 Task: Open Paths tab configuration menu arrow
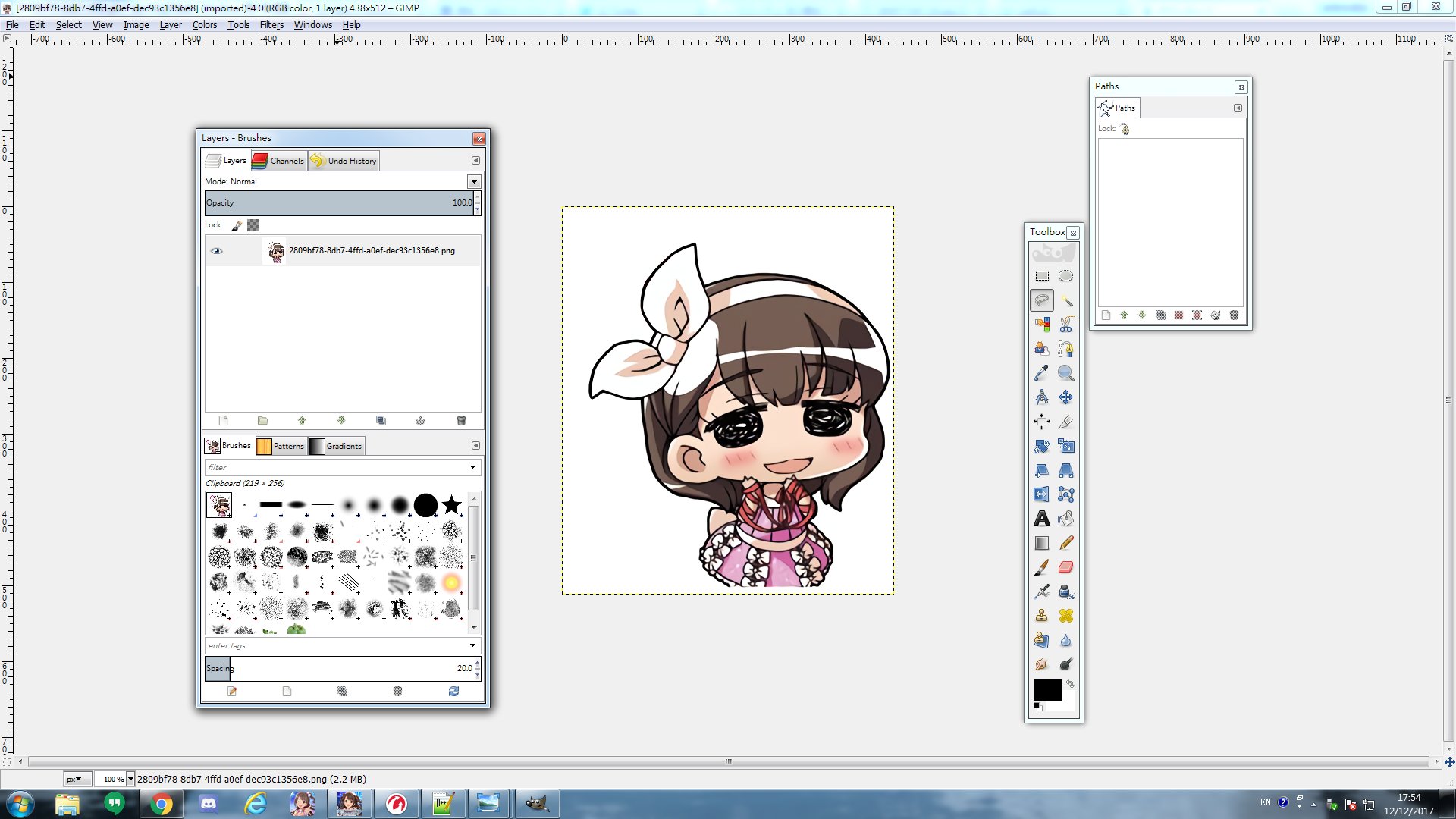[1238, 108]
